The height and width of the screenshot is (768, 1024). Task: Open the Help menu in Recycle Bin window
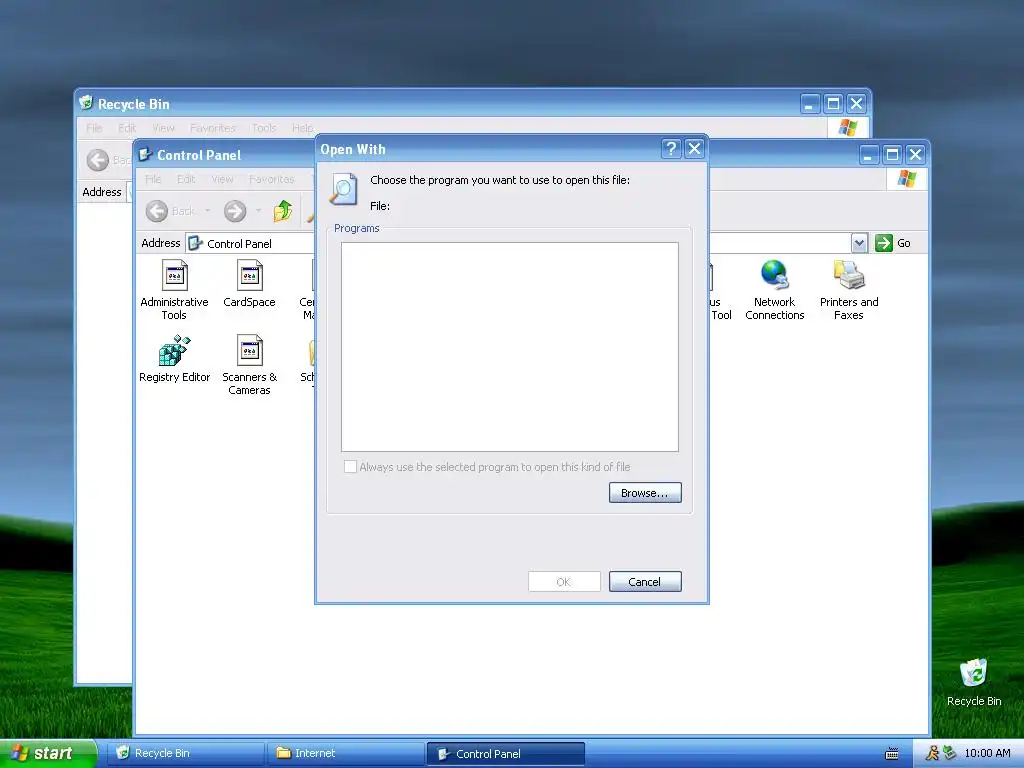[302, 128]
